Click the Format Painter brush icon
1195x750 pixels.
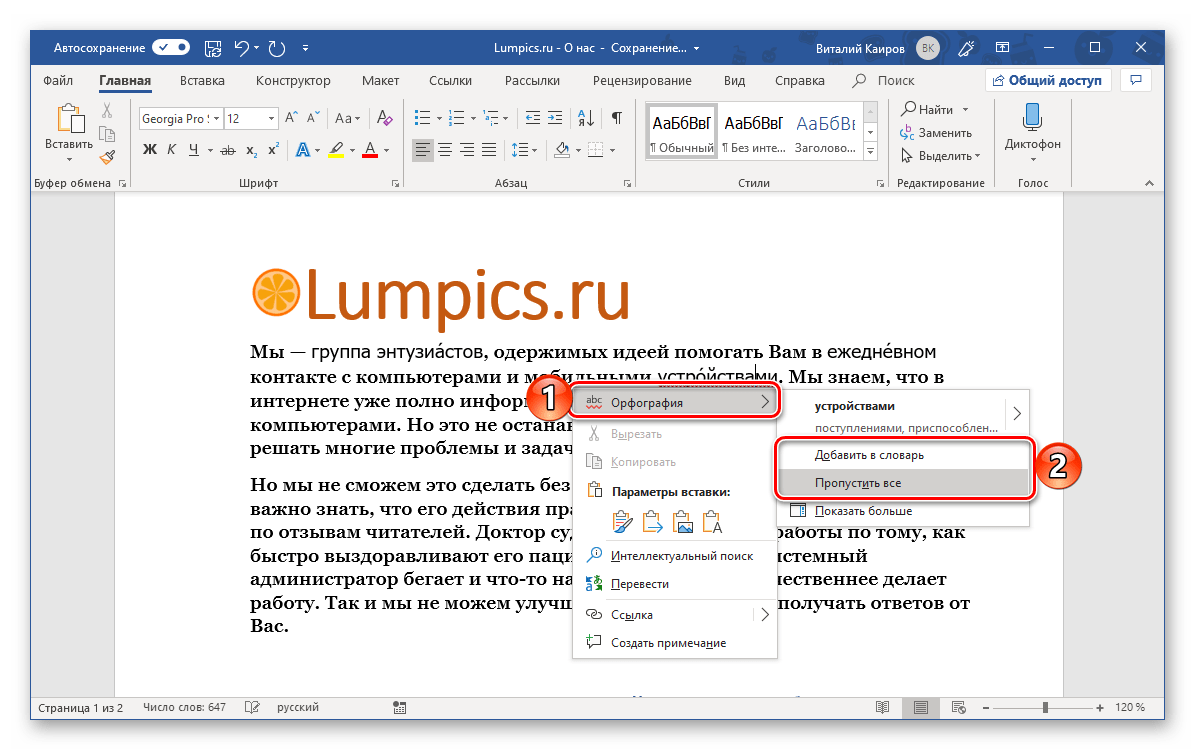click(107, 156)
